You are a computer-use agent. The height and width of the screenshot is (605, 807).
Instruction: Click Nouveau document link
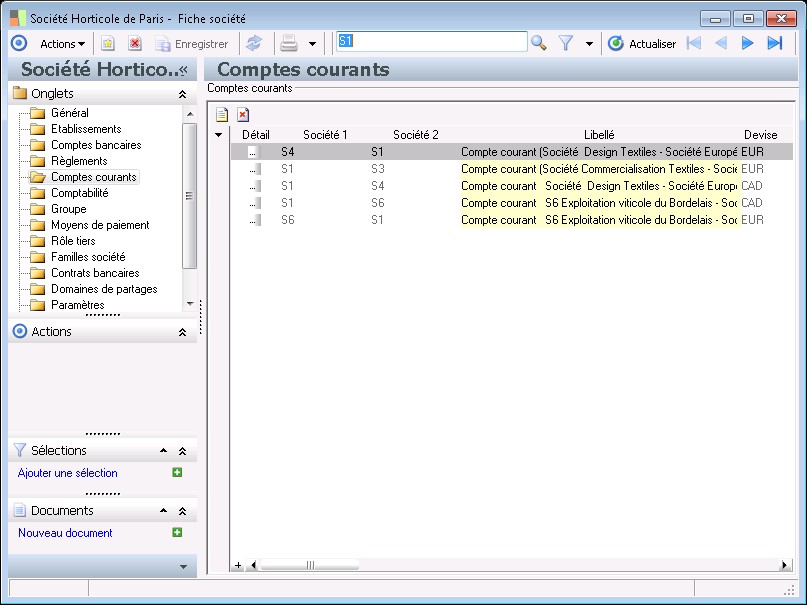pyautogui.click(x=65, y=533)
